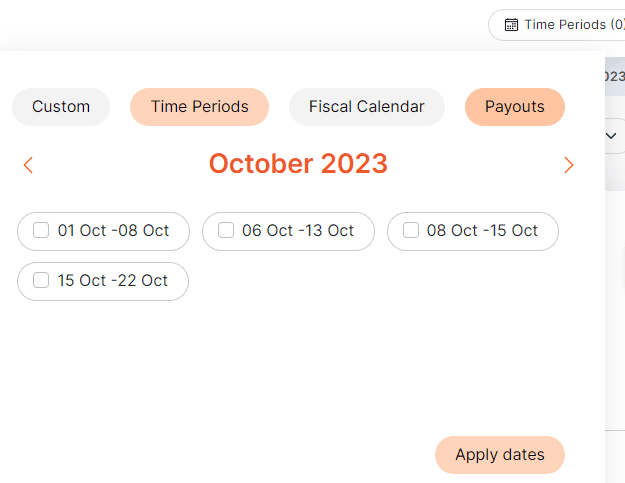Viewport: 625px width, 483px height.
Task: Enable the 06 Oct -13 Oct checkbox
Action: 226,230
